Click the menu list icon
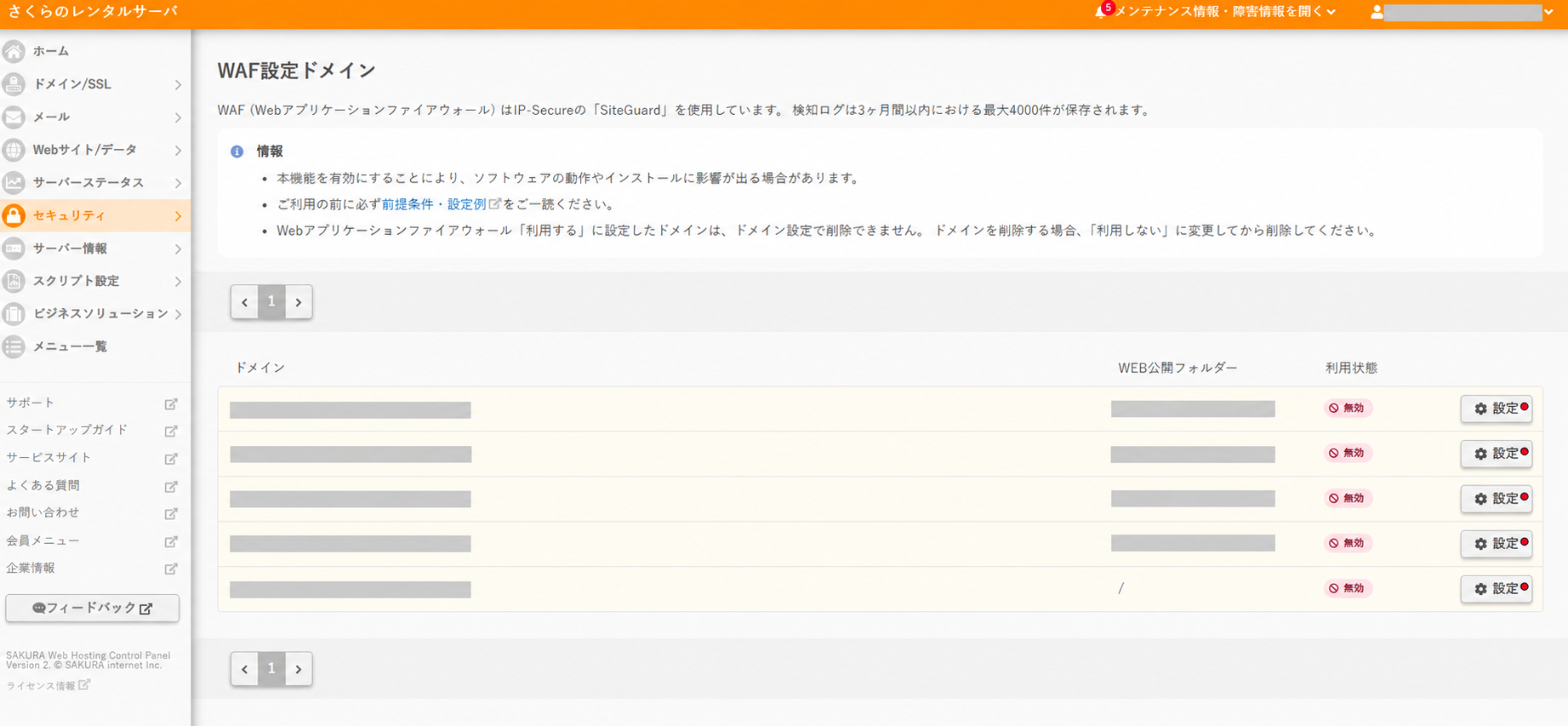This screenshot has height=726, width=1568. coord(14,346)
